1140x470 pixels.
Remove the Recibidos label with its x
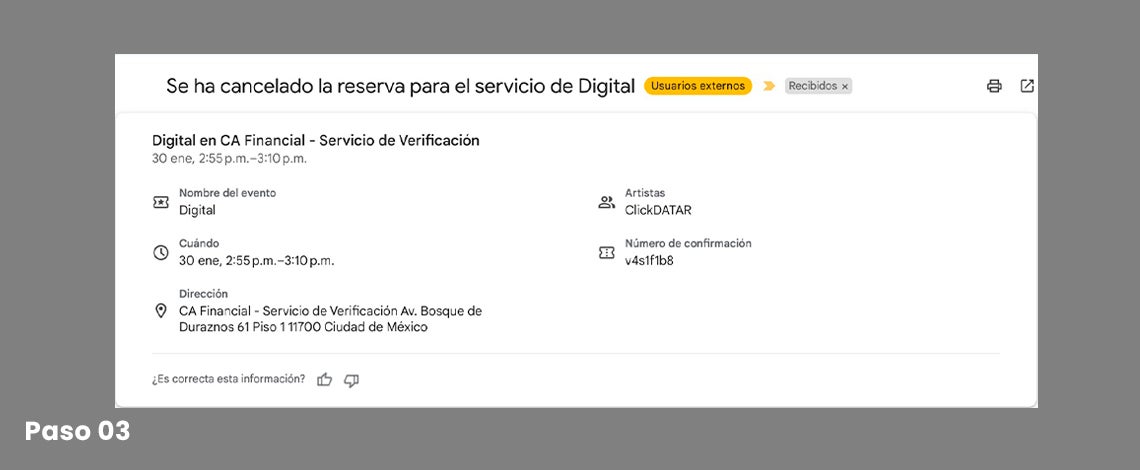[845, 87]
